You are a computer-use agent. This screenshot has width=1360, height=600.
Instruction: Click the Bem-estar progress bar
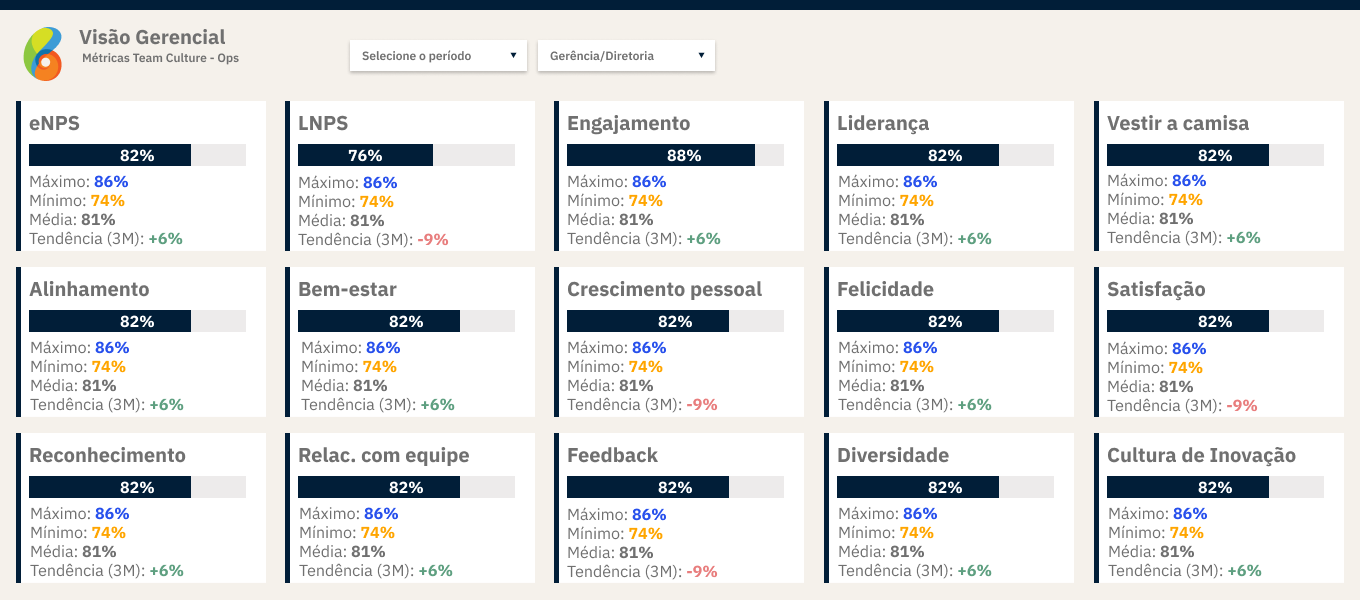(406, 321)
